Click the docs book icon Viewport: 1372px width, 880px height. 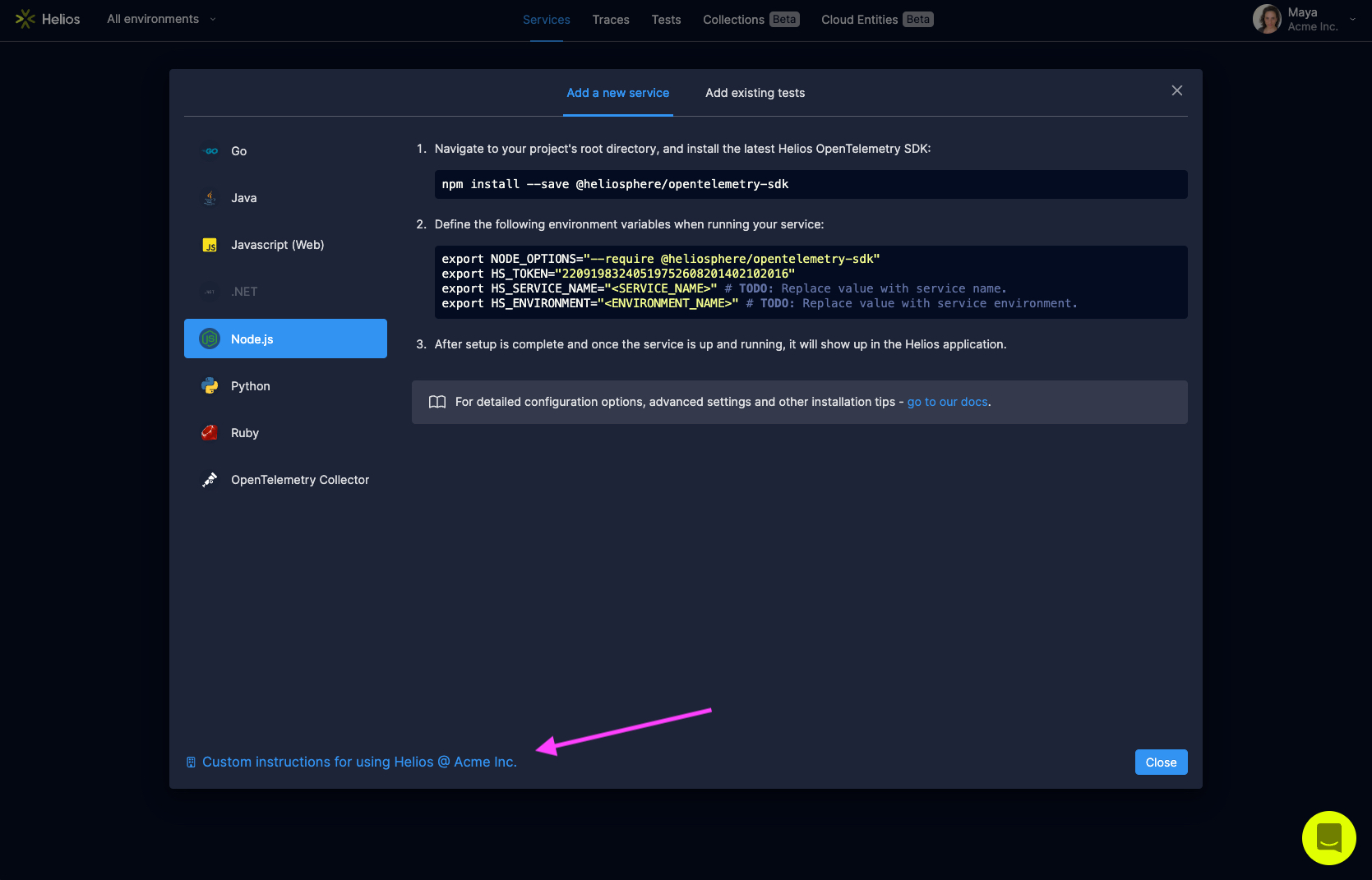[437, 402]
